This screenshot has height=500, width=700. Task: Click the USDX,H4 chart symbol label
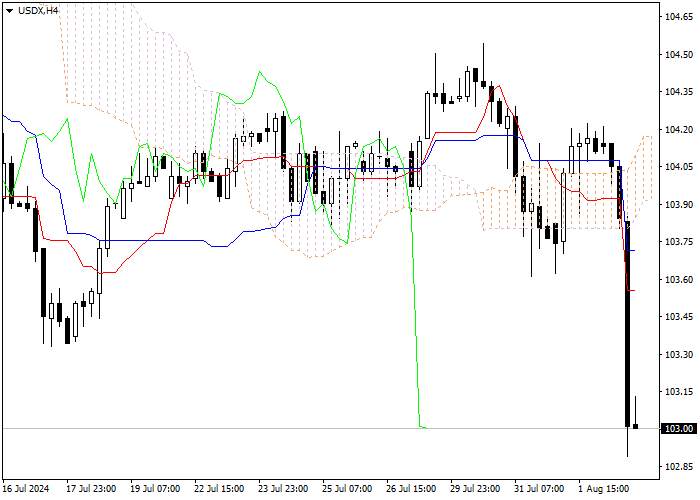pos(38,11)
